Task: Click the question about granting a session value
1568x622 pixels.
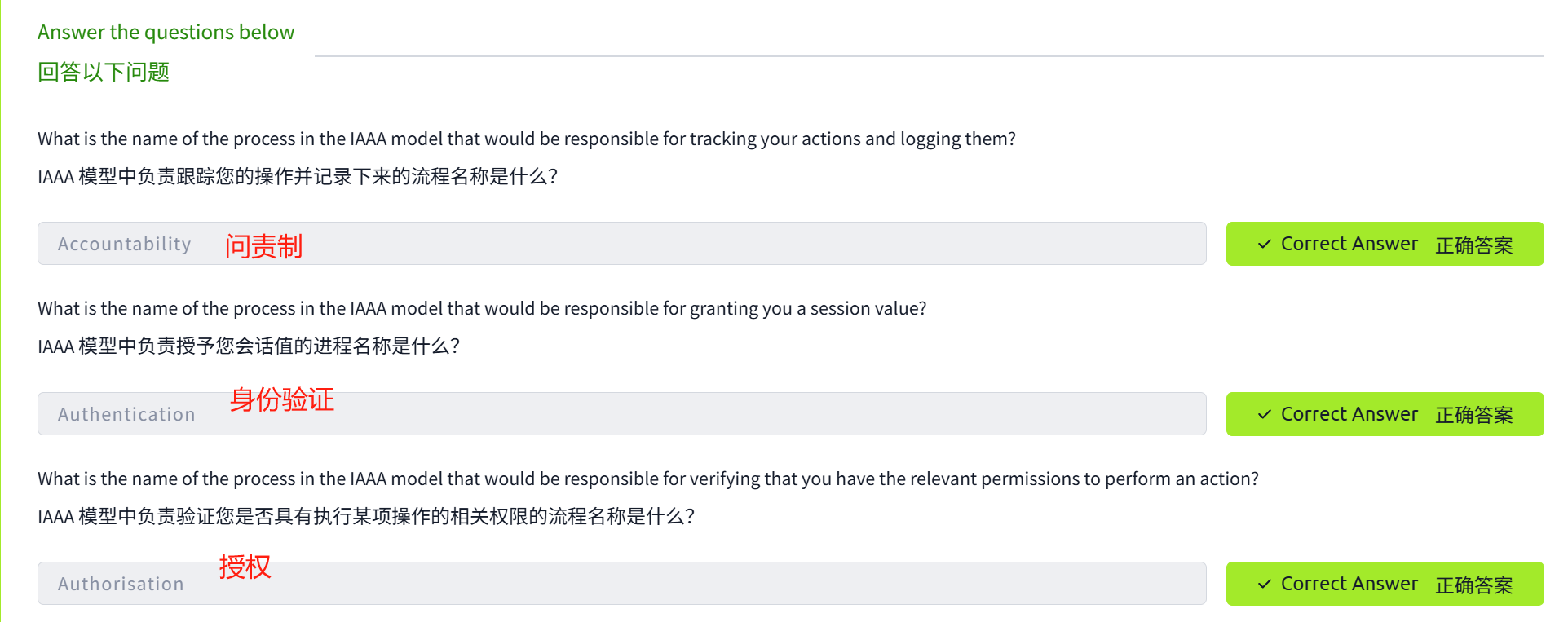Action: pos(482,308)
